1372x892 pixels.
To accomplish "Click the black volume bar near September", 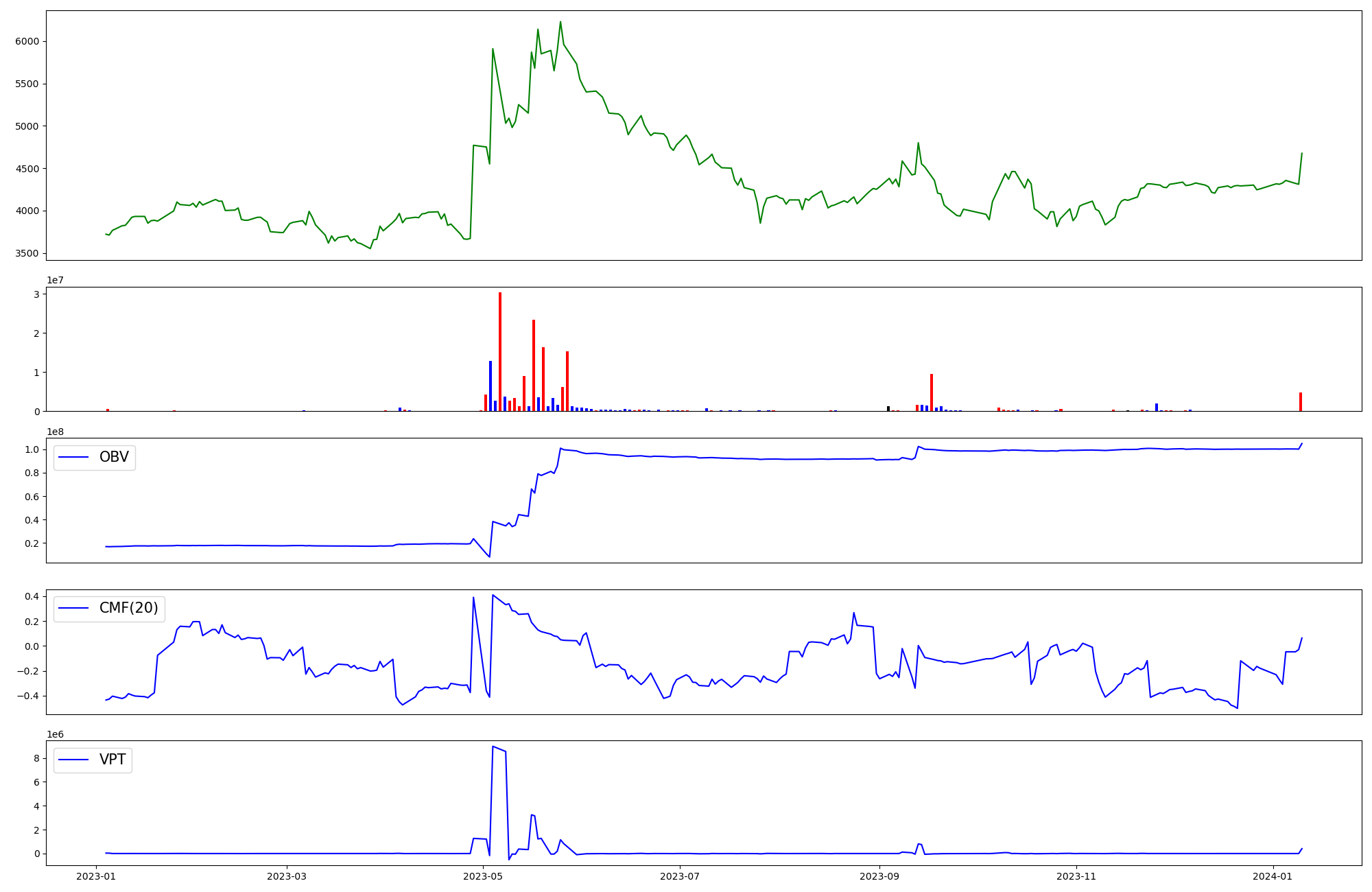I will 888,409.
